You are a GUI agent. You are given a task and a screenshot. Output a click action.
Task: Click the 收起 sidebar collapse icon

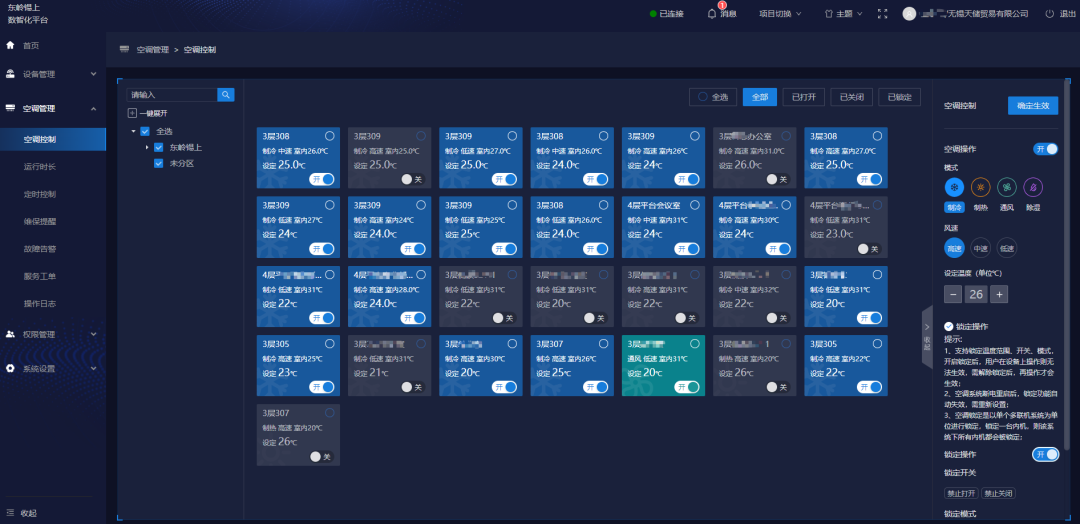pos(10,513)
